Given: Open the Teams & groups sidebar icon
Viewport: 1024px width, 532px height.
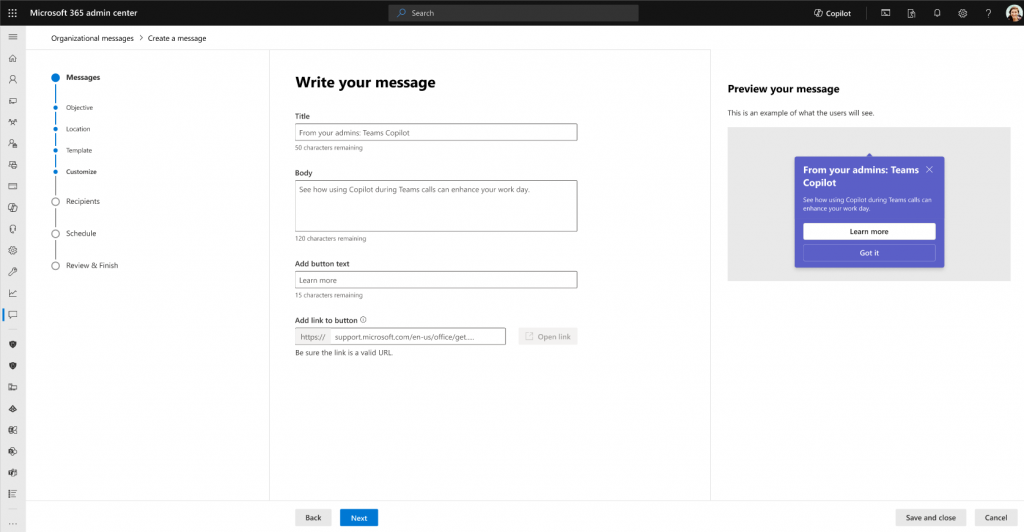Looking at the screenshot, I should 12,122.
